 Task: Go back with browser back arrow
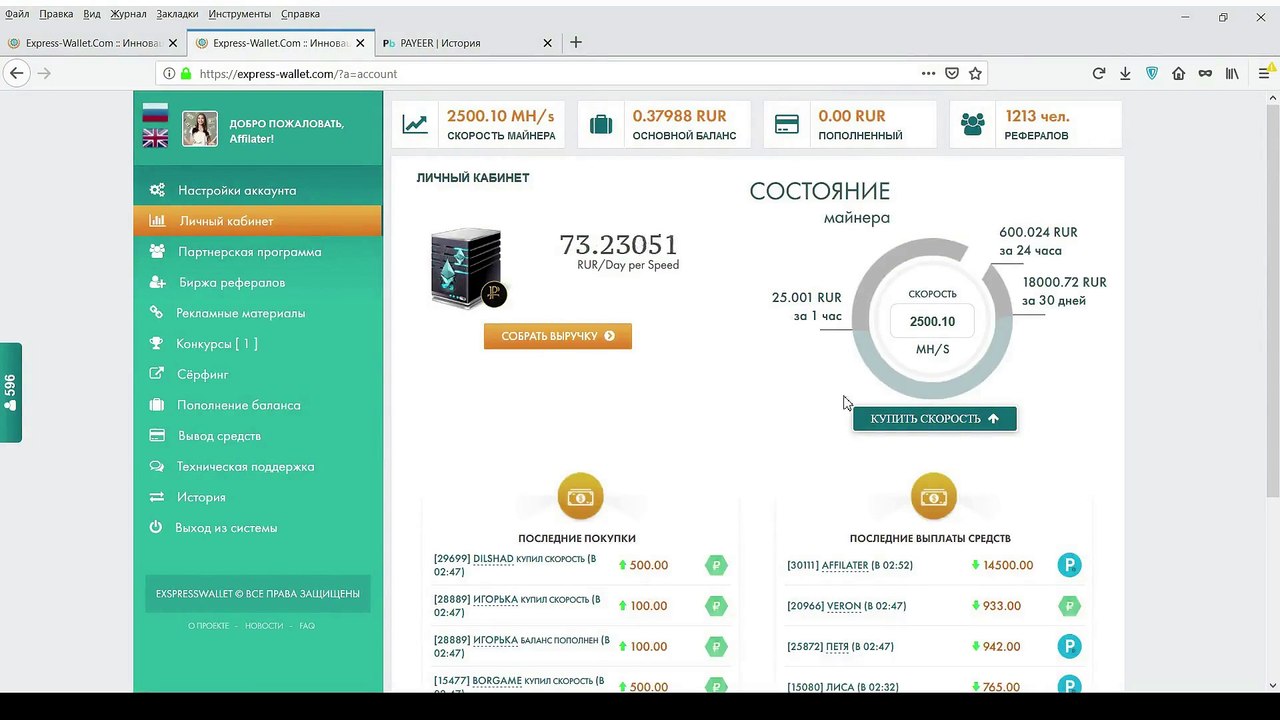point(16,73)
